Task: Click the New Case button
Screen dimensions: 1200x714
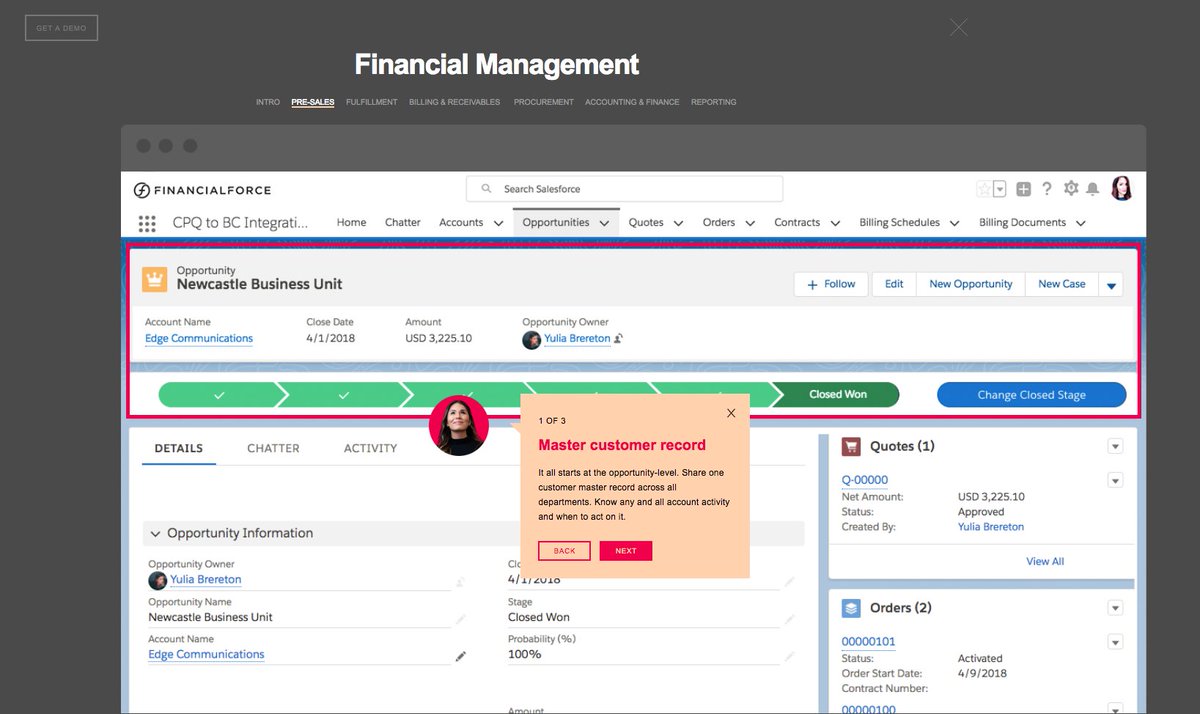Action: (x=1062, y=285)
